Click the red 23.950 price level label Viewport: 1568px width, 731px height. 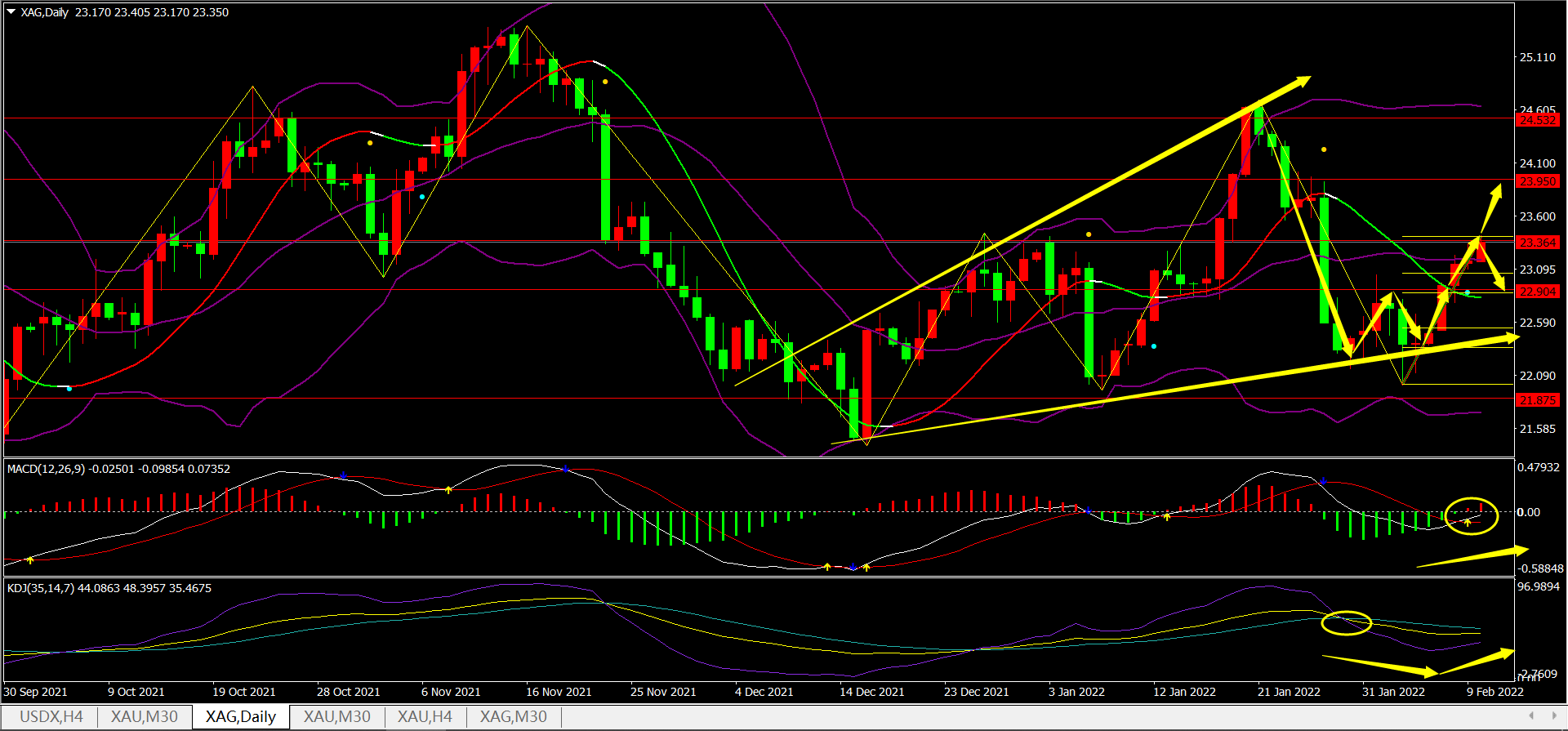coord(1537,181)
